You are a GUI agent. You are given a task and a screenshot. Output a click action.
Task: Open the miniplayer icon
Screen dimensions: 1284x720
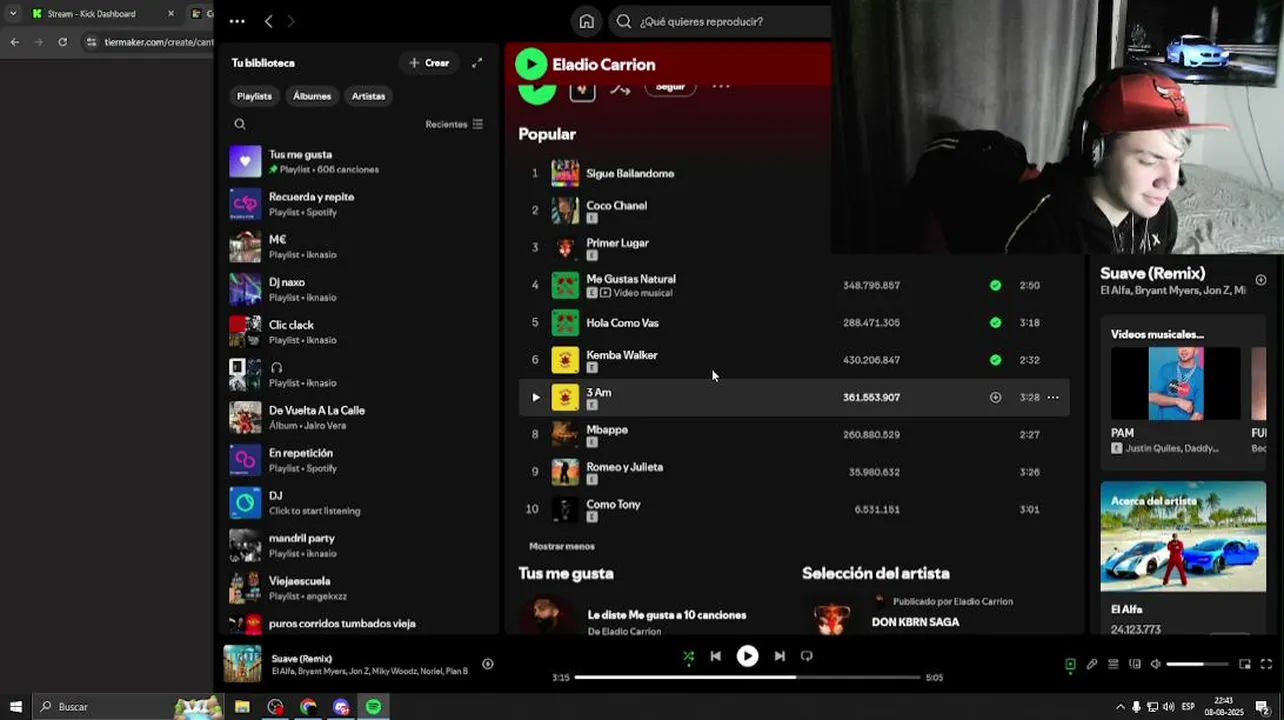(1245, 664)
